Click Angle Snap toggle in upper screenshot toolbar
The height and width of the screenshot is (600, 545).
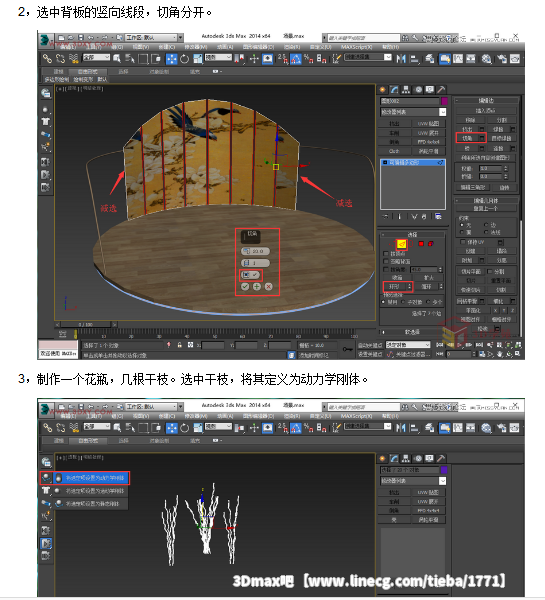(295, 59)
